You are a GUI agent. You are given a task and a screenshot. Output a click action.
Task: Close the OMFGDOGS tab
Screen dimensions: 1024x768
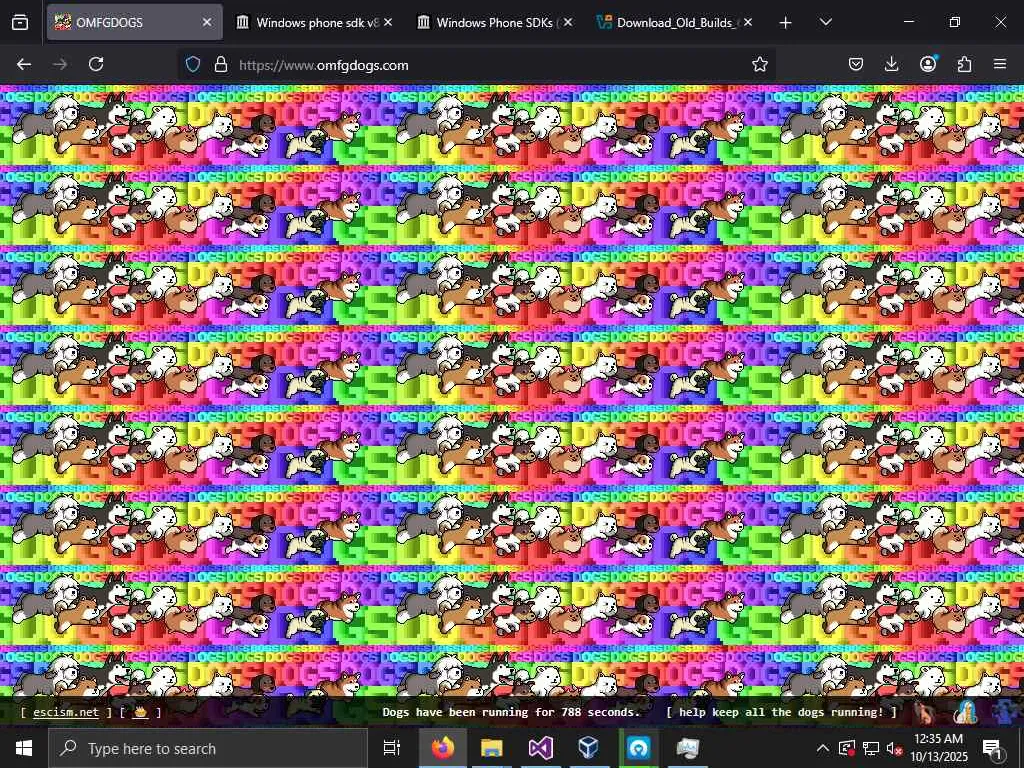tap(207, 22)
